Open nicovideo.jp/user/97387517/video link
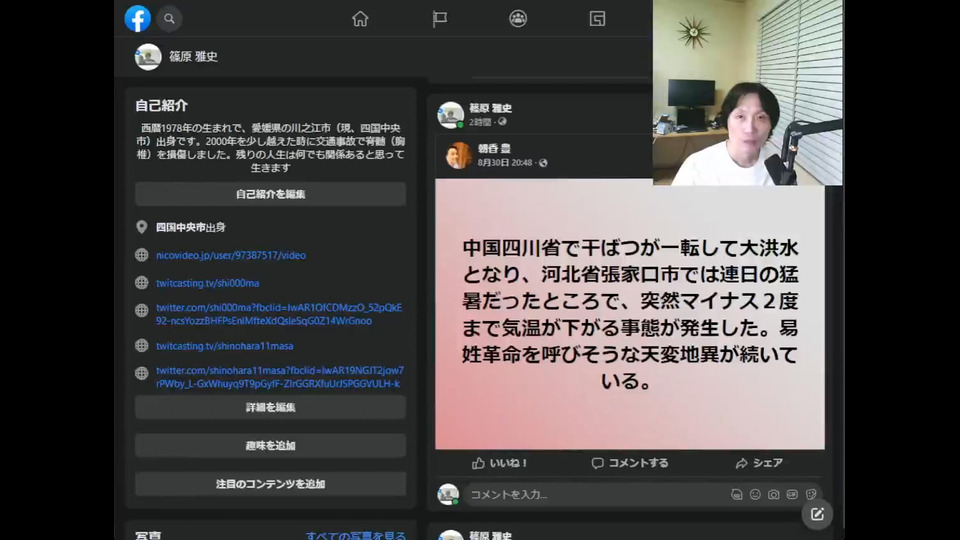Screen dimensions: 960x540 pyautogui.click(x=231, y=255)
